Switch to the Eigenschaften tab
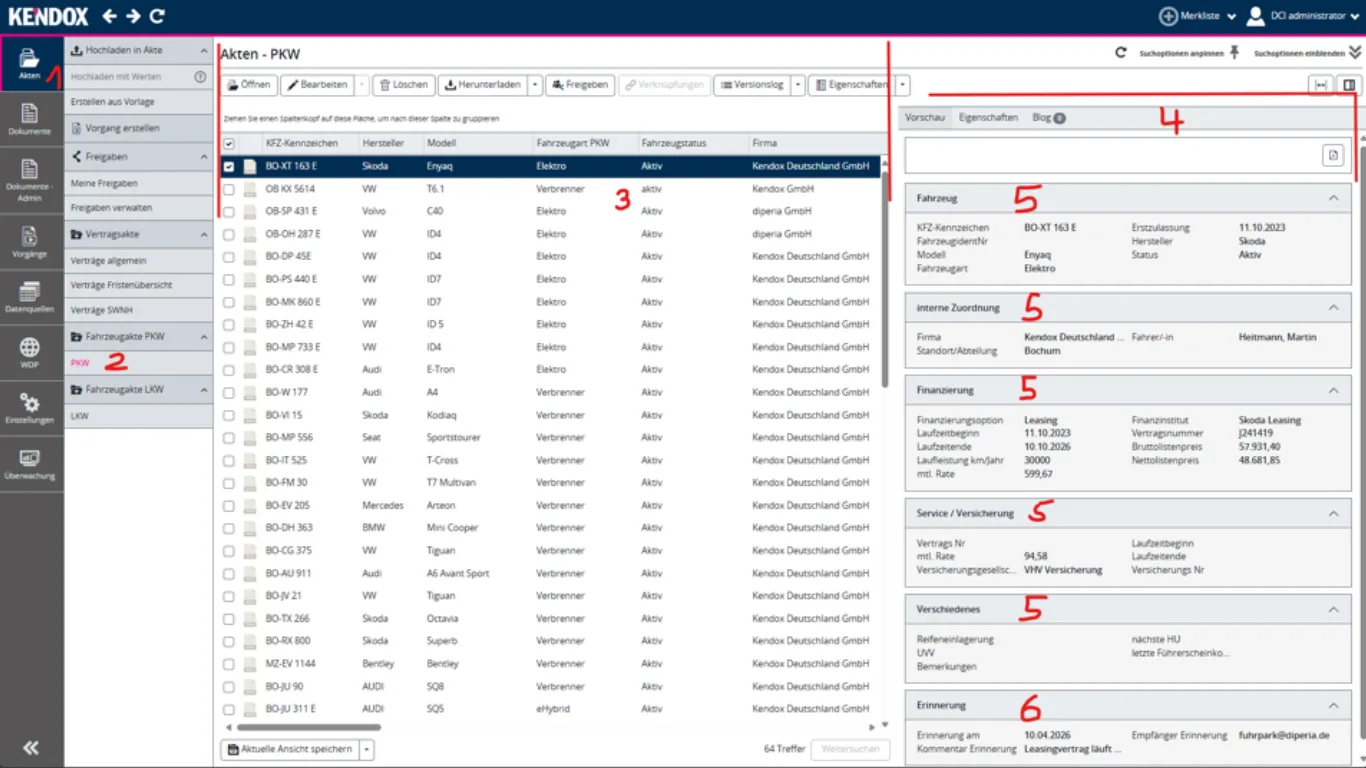 (988, 118)
